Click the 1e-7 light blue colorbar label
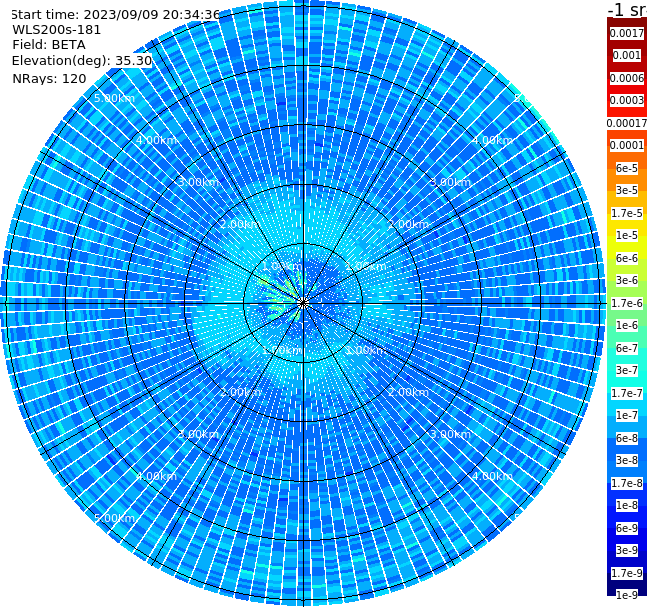This screenshot has width=647, height=607. [x=627, y=415]
